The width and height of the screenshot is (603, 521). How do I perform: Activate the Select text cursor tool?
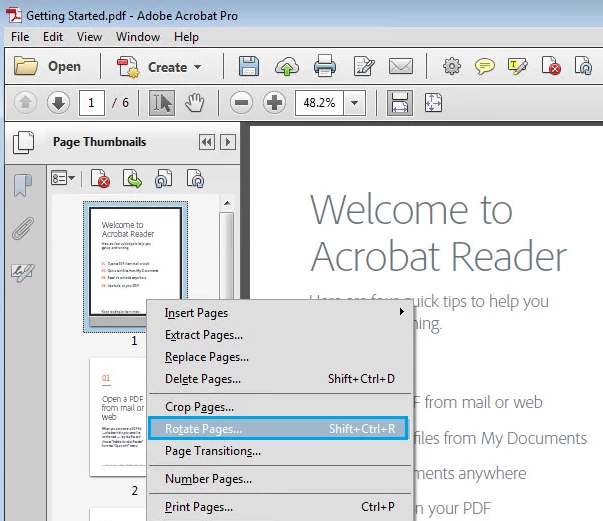pyautogui.click(x=162, y=103)
